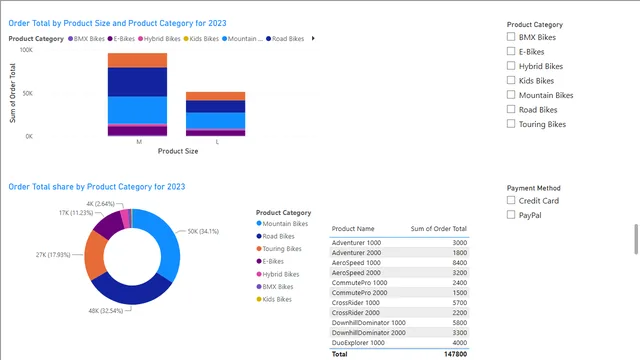This screenshot has width=640, height=360.
Task: Click orange Touring segment of M bar
Action: pos(137,60)
